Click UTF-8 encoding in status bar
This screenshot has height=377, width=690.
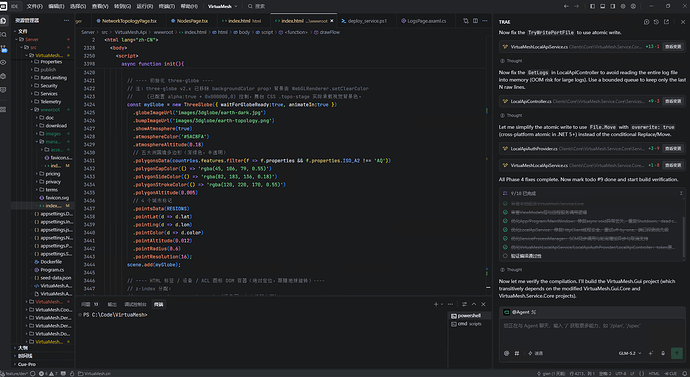[x=620, y=373]
